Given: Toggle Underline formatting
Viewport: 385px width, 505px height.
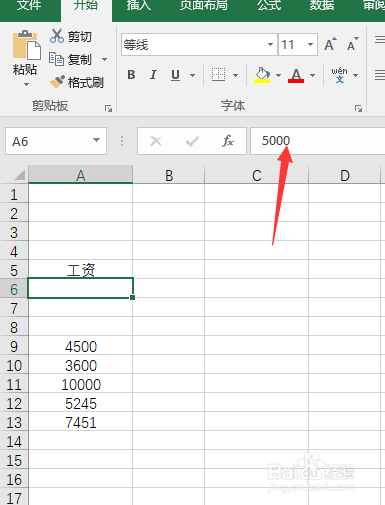Looking at the screenshot, I should point(175,75).
